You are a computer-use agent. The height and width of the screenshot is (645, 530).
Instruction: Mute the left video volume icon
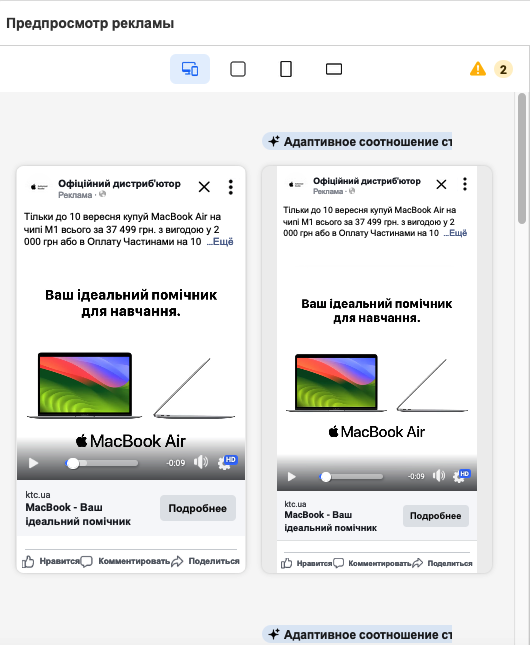pyautogui.click(x=201, y=462)
